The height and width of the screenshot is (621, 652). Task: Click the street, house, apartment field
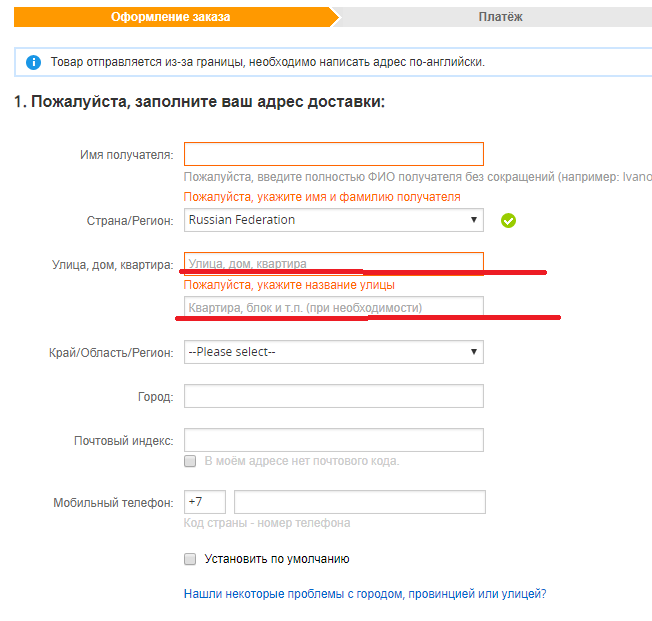[333, 264]
